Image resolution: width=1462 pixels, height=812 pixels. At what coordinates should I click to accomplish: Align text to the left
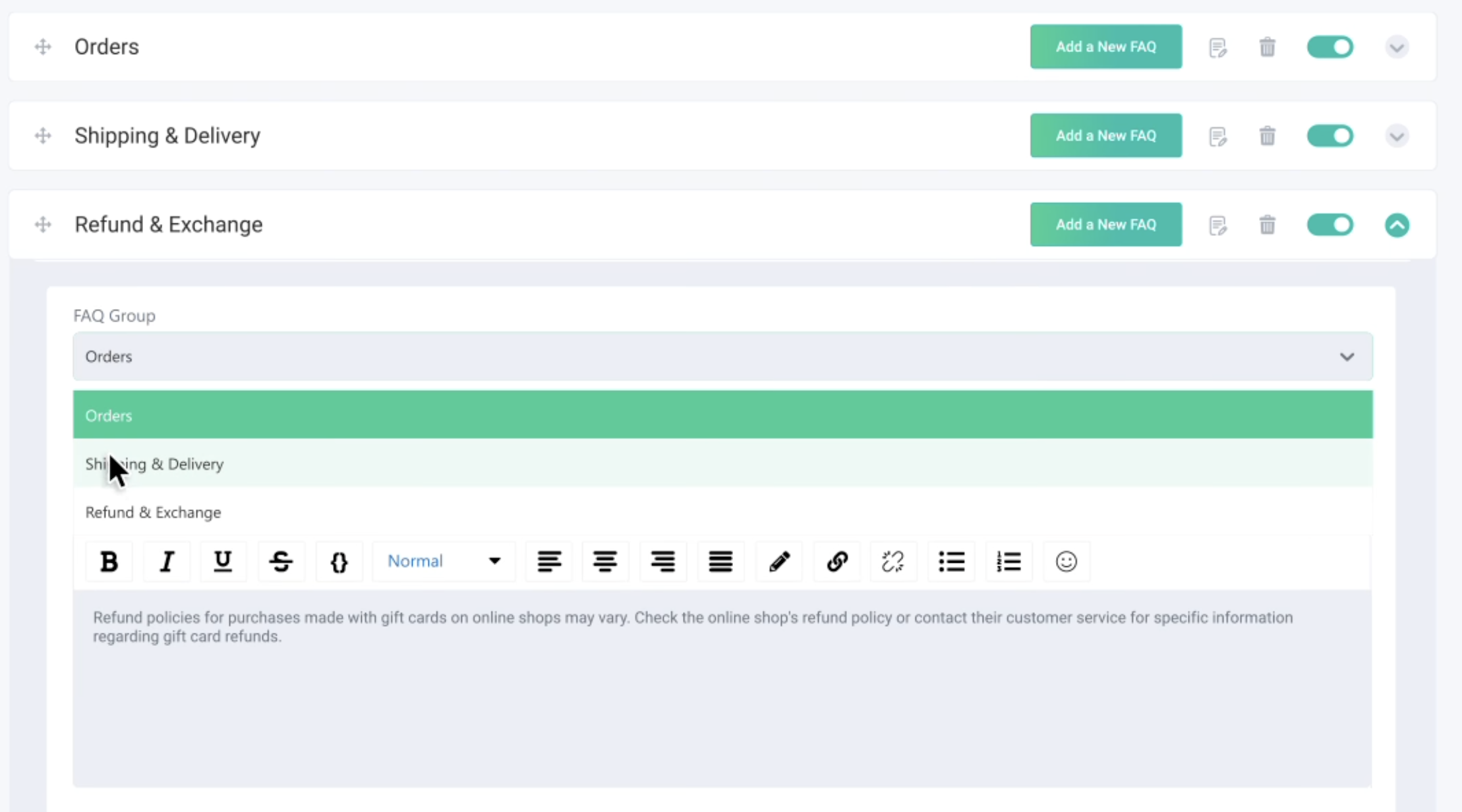pyautogui.click(x=549, y=562)
